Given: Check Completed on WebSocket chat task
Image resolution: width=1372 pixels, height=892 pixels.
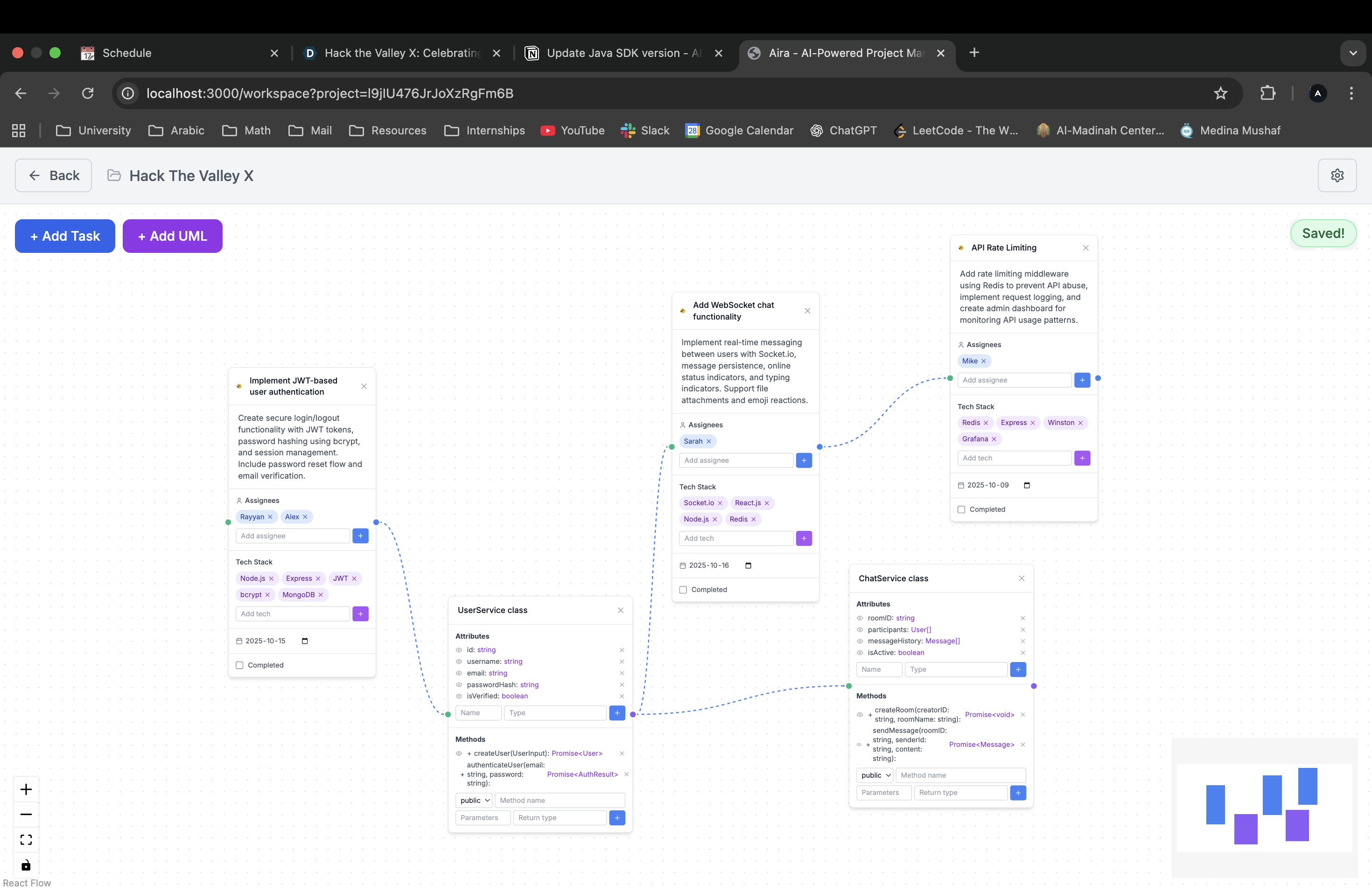Looking at the screenshot, I should tap(683, 590).
